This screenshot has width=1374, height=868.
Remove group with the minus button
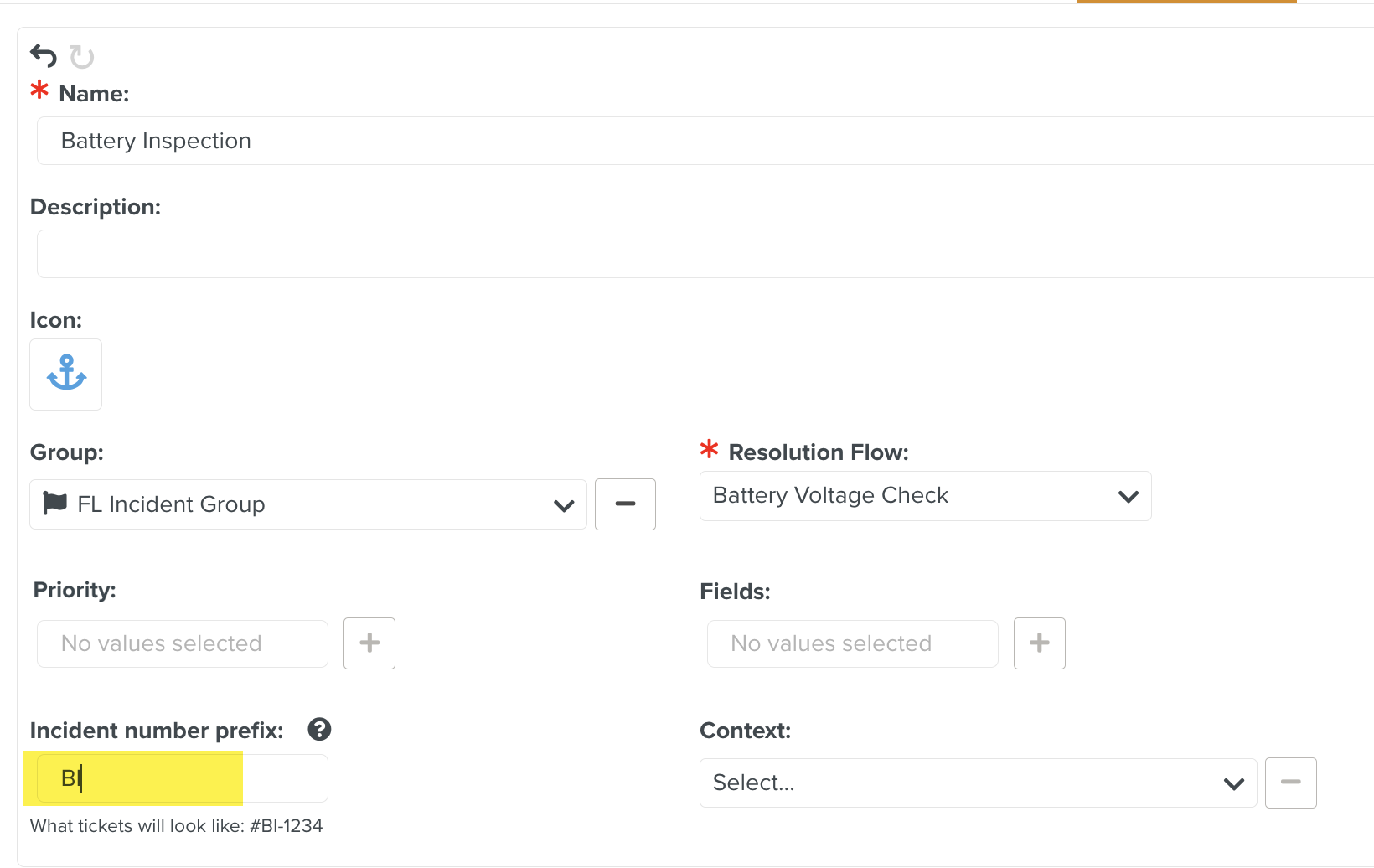coord(625,504)
